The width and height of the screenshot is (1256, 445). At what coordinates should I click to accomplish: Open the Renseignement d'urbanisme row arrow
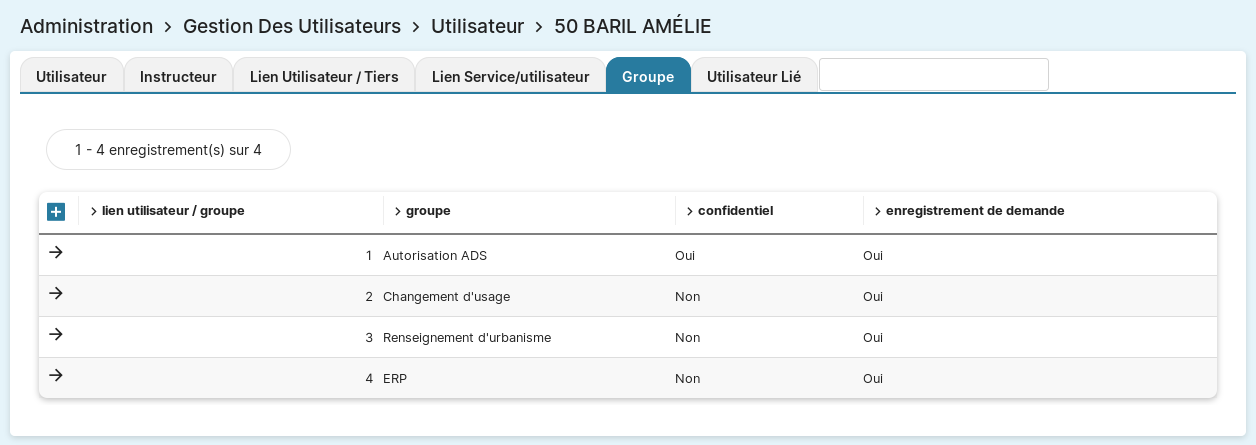56,334
